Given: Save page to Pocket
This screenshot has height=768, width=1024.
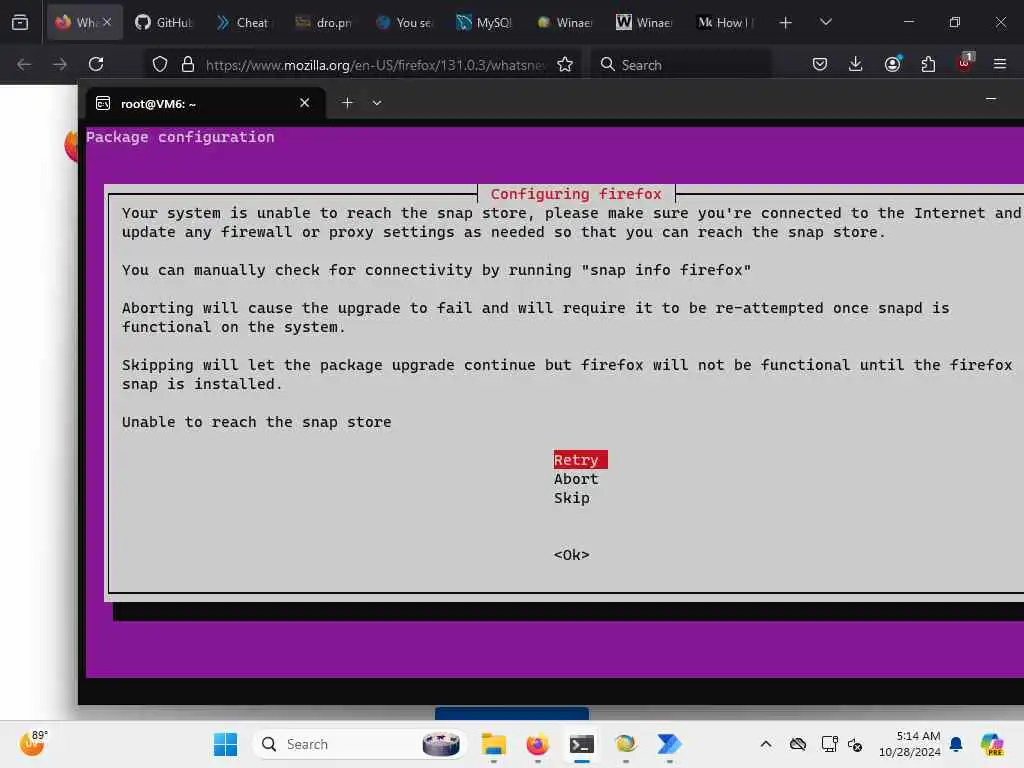Looking at the screenshot, I should point(820,64).
